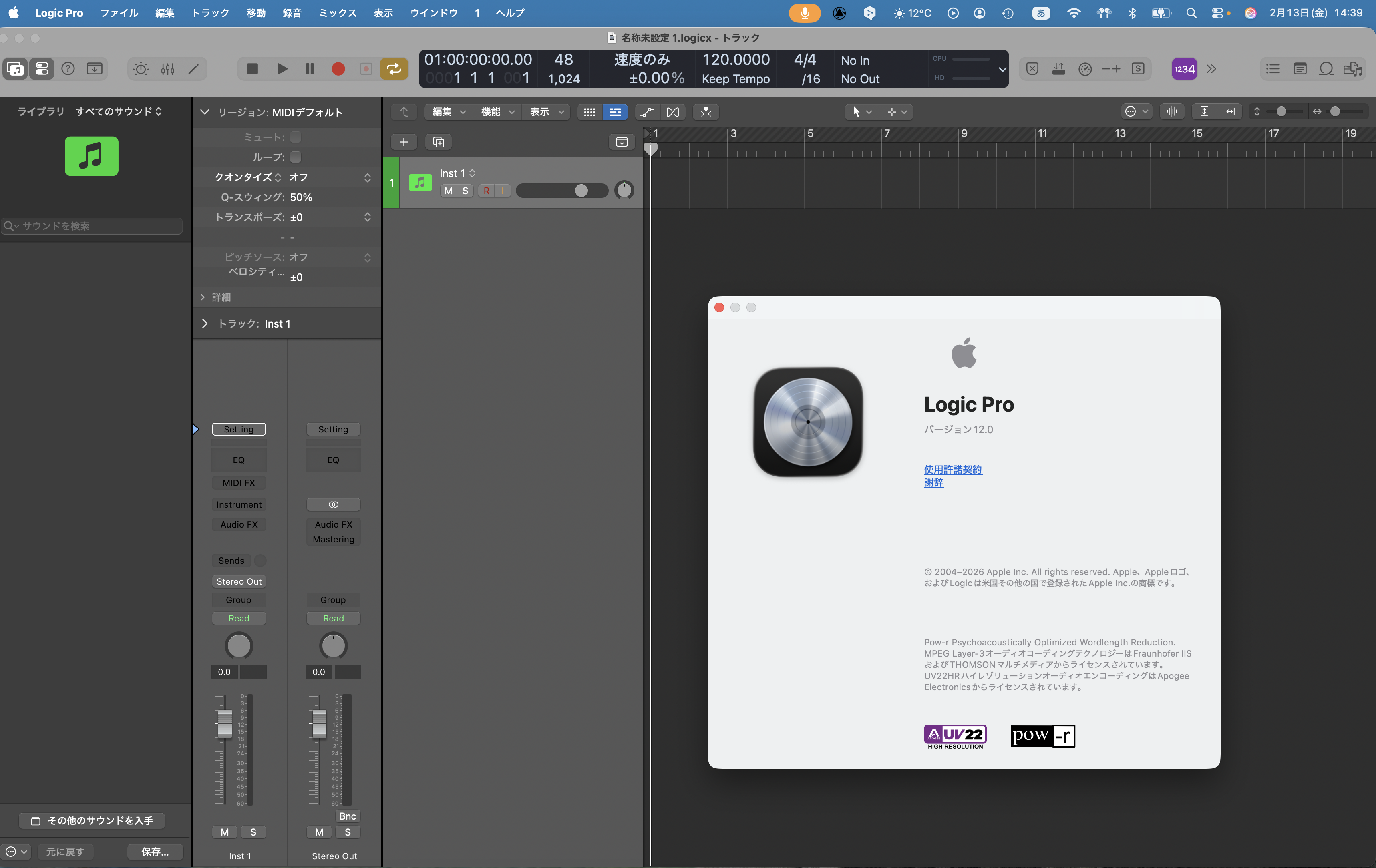Enable the ミュート checkbox in region inspector
Screen dimensions: 1376x868
pyautogui.click(x=296, y=137)
